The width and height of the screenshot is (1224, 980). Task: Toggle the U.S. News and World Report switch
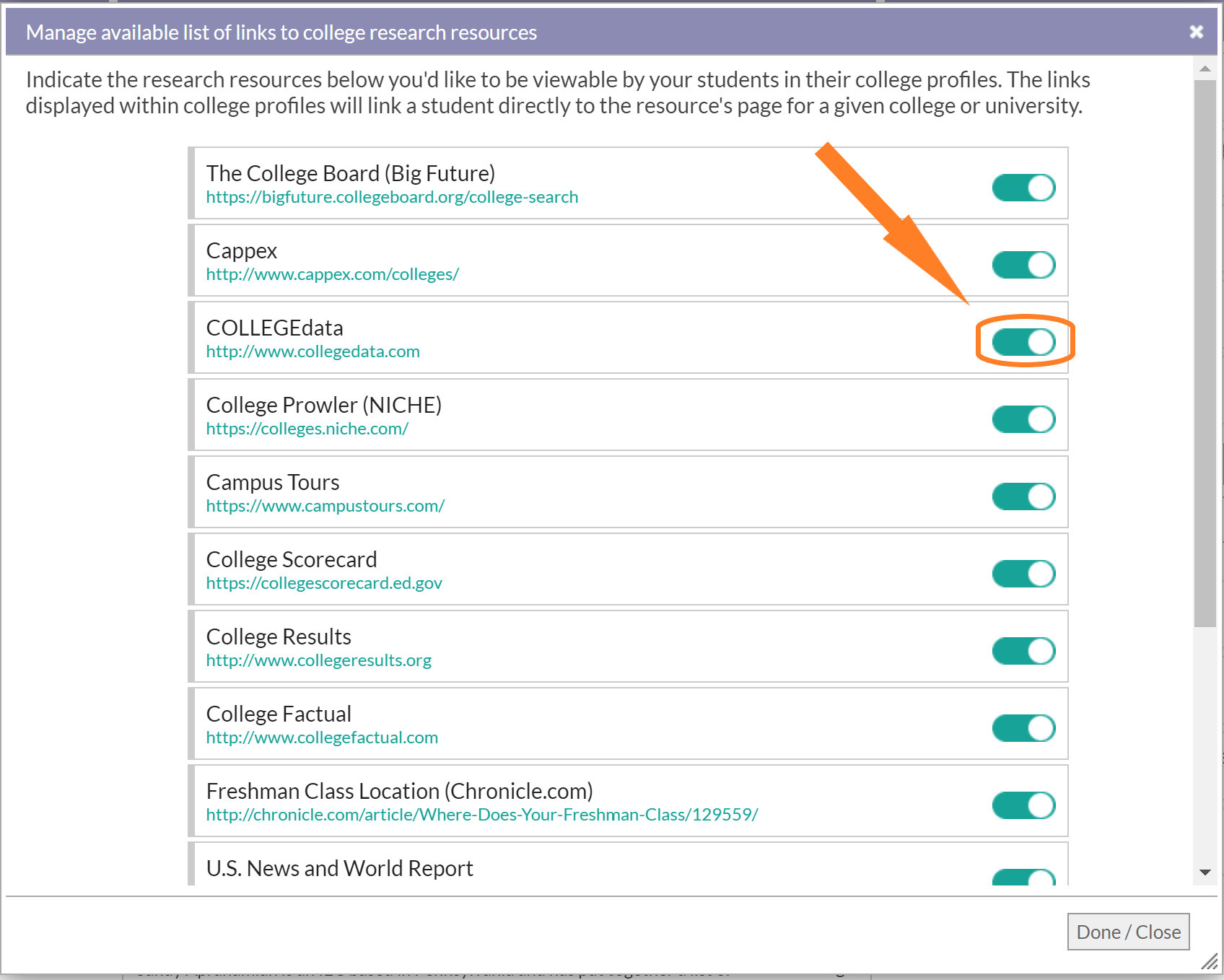tap(1024, 877)
